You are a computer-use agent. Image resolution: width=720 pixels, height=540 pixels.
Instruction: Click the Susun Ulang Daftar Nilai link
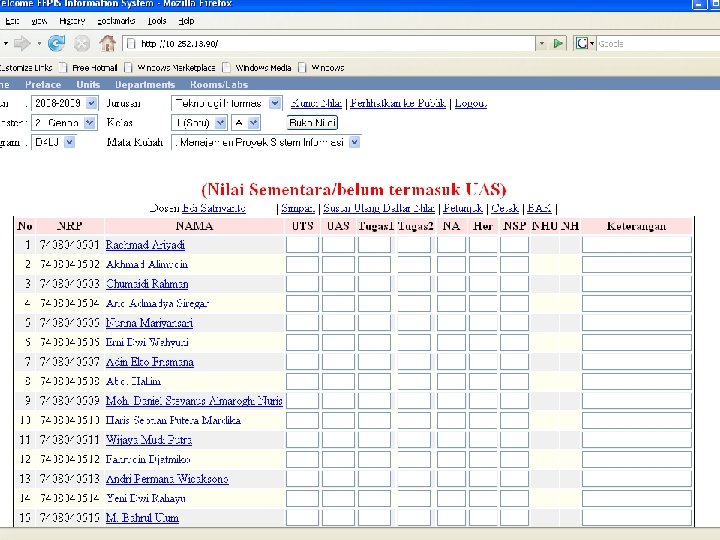pyautogui.click(x=379, y=208)
